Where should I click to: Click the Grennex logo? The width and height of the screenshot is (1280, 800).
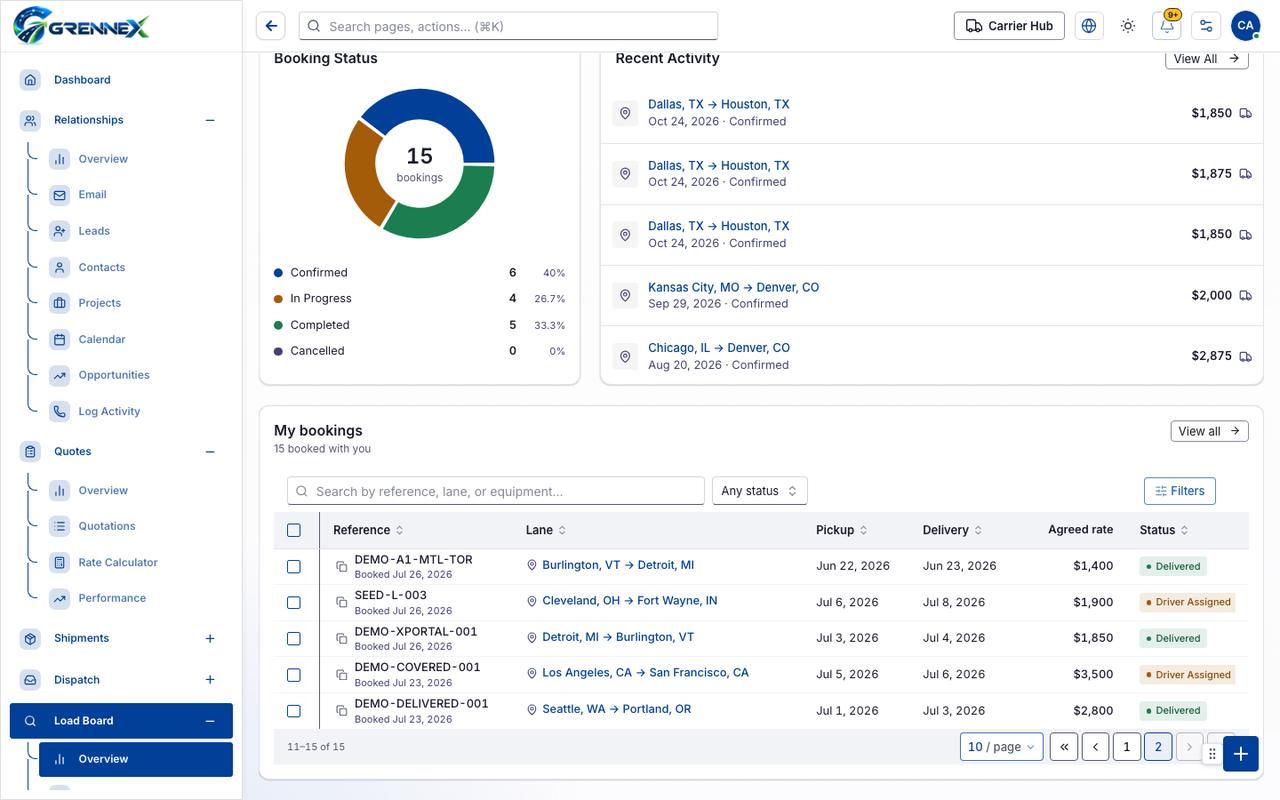coord(82,24)
